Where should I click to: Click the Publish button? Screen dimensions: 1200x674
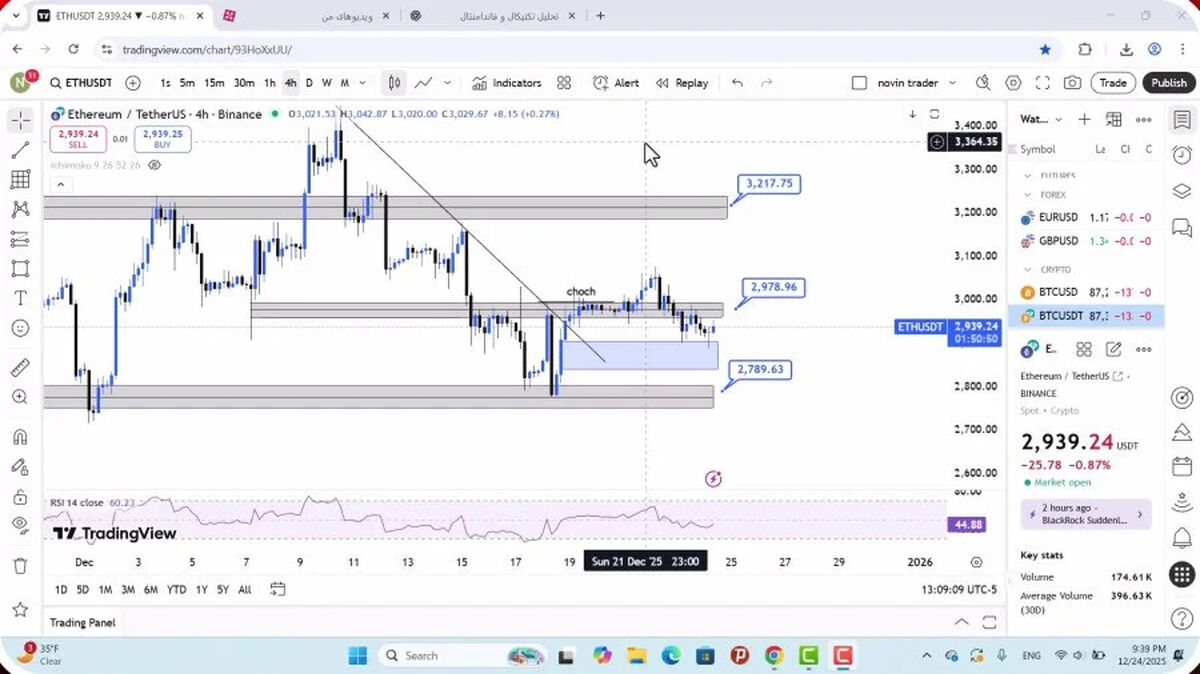[1168, 83]
